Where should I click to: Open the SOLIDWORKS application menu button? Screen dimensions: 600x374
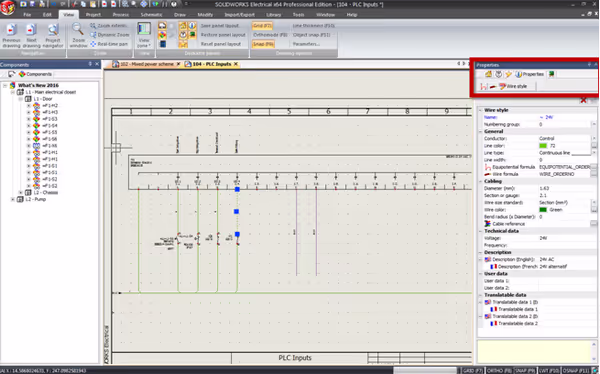tap(7, 7)
